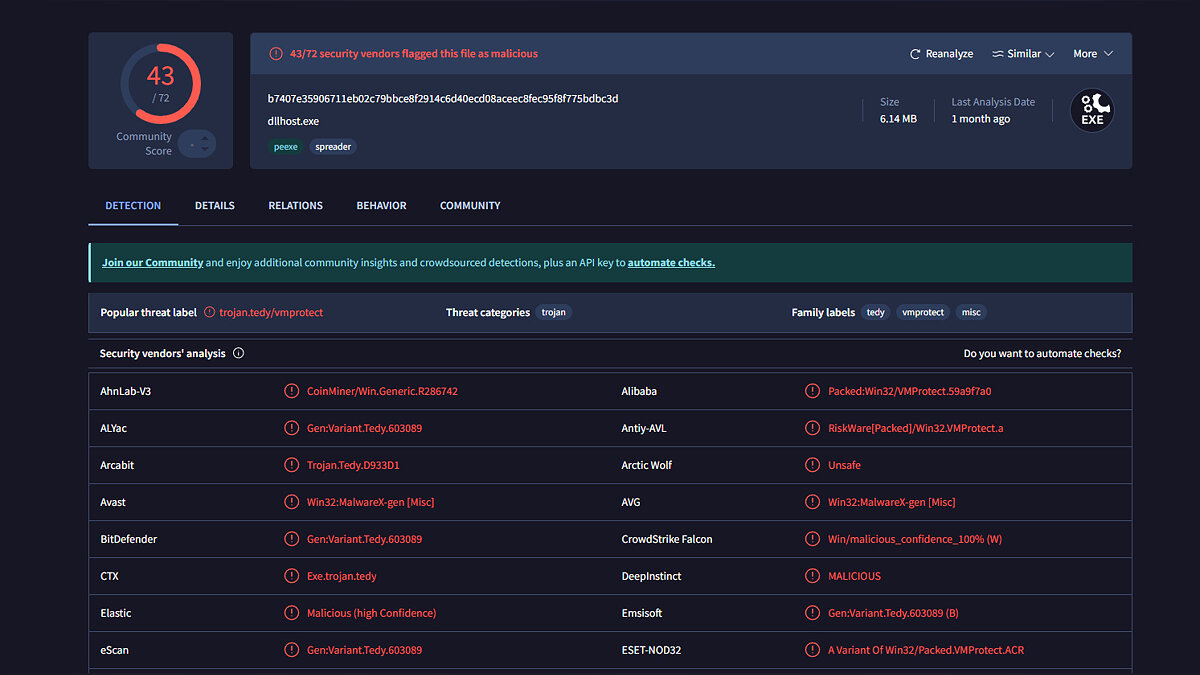Click the alert icon for CrowdStrike Falcon result
The image size is (1200, 675).
click(812, 539)
